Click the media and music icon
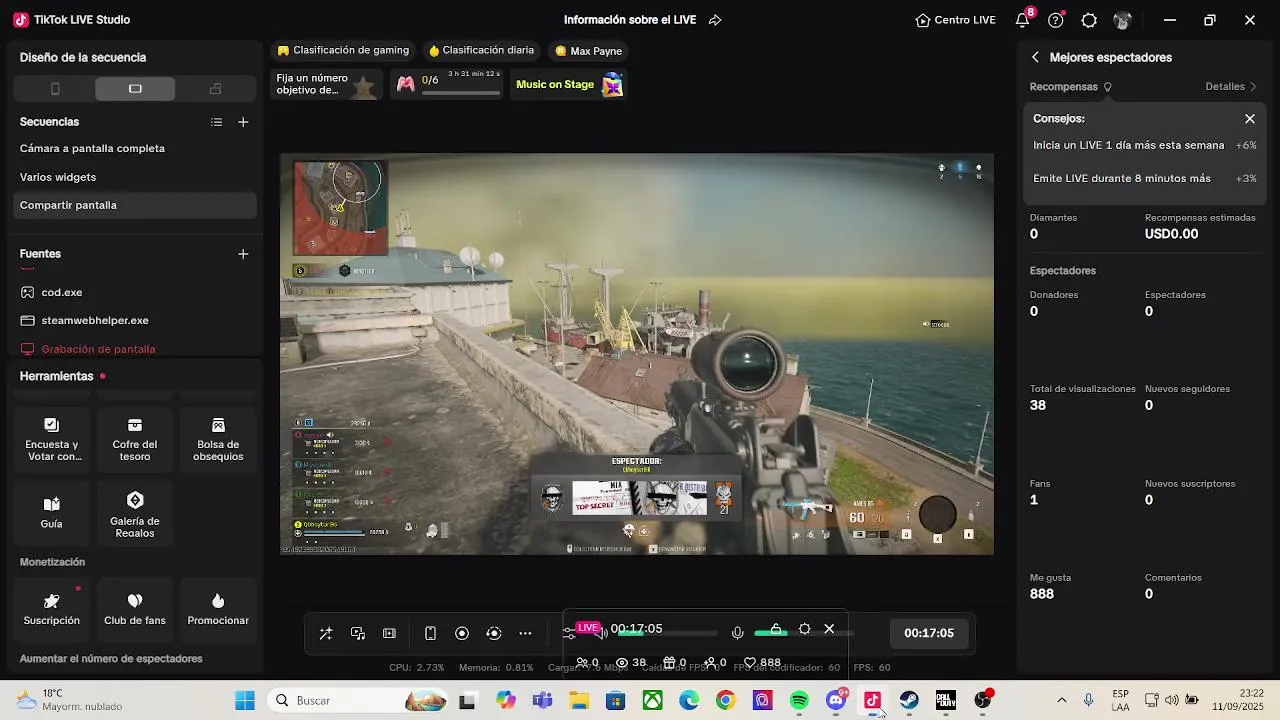The height and width of the screenshot is (720, 1280). 358,633
